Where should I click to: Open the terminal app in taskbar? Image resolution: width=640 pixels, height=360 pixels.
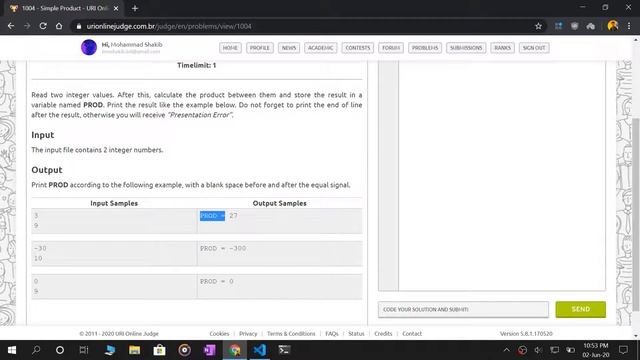click(x=284, y=350)
